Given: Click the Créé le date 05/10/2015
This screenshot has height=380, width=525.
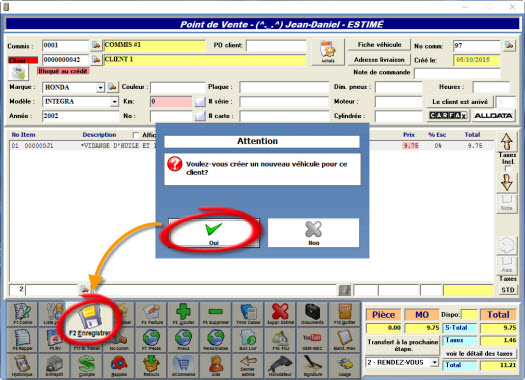Looking at the screenshot, I should (476, 60).
